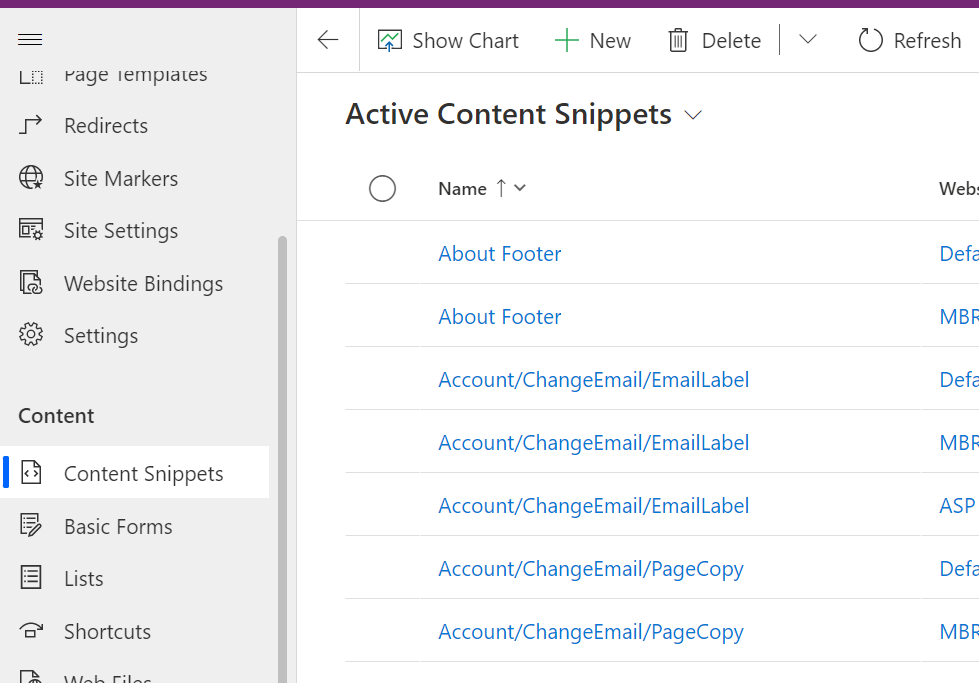Click the Shortcuts icon
Screen dimensions: 979x683
point(31,631)
